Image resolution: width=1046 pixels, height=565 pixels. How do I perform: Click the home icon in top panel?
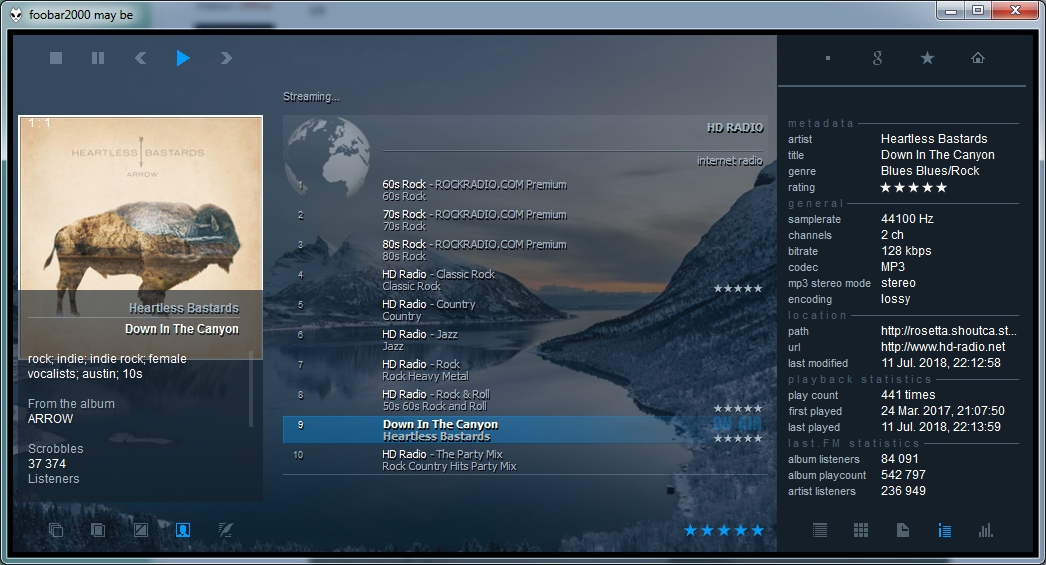click(x=978, y=58)
